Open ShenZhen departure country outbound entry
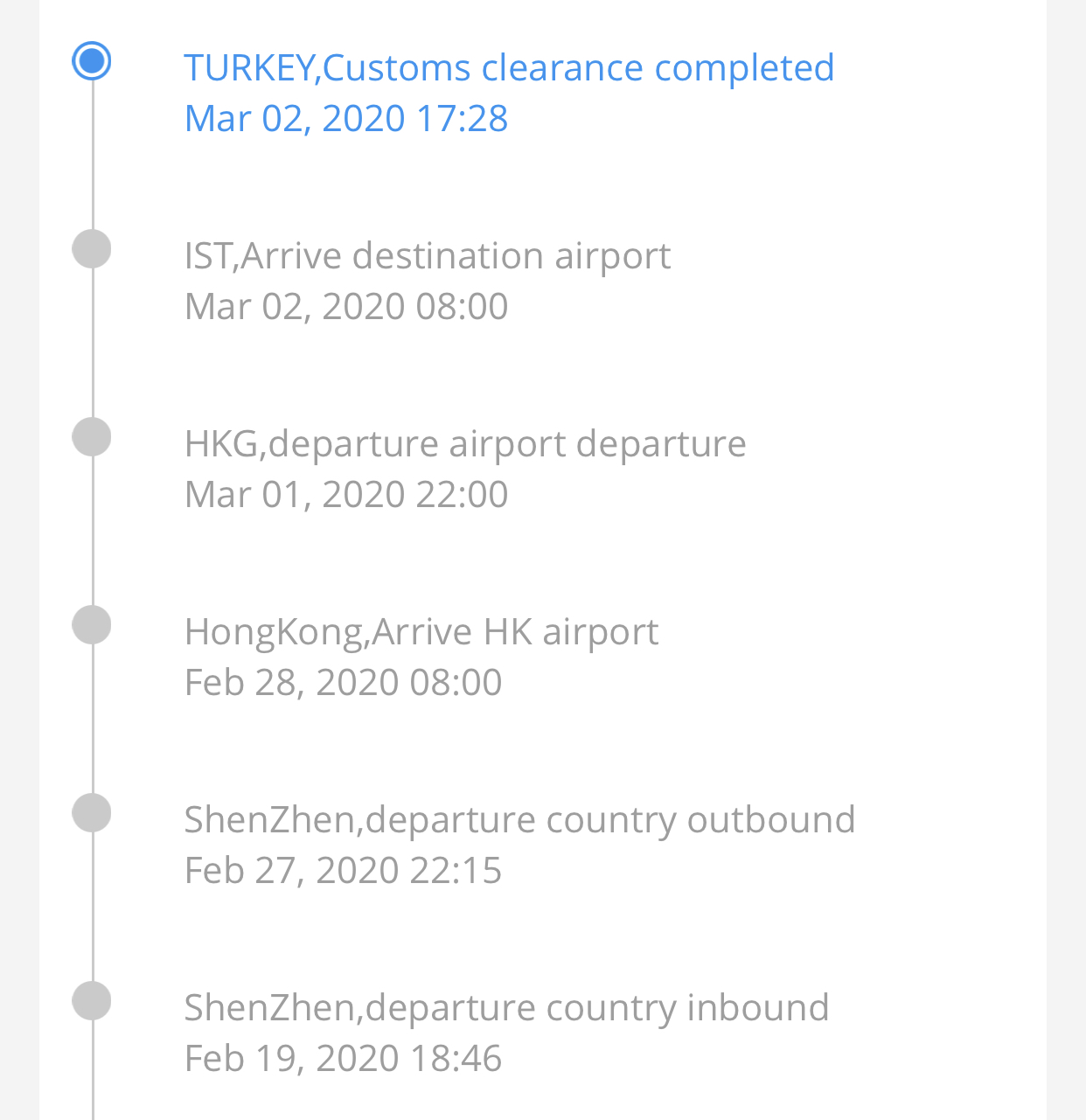Image resolution: width=1086 pixels, height=1120 pixels. point(519,820)
